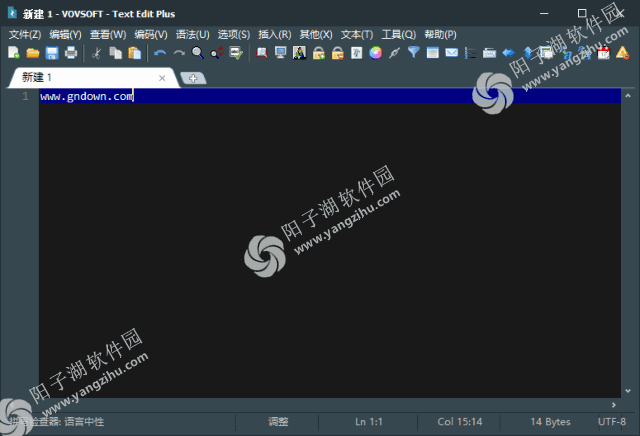The height and width of the screenshot is (436, 640).
Task: Click the New file toolbar icon
Action: tap(14, 53)
